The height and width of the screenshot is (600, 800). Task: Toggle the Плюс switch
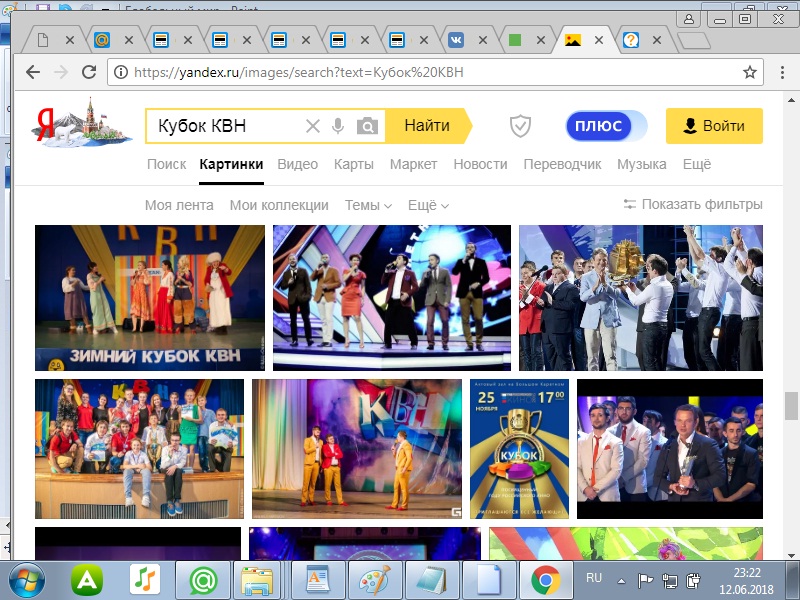(606, 126)
